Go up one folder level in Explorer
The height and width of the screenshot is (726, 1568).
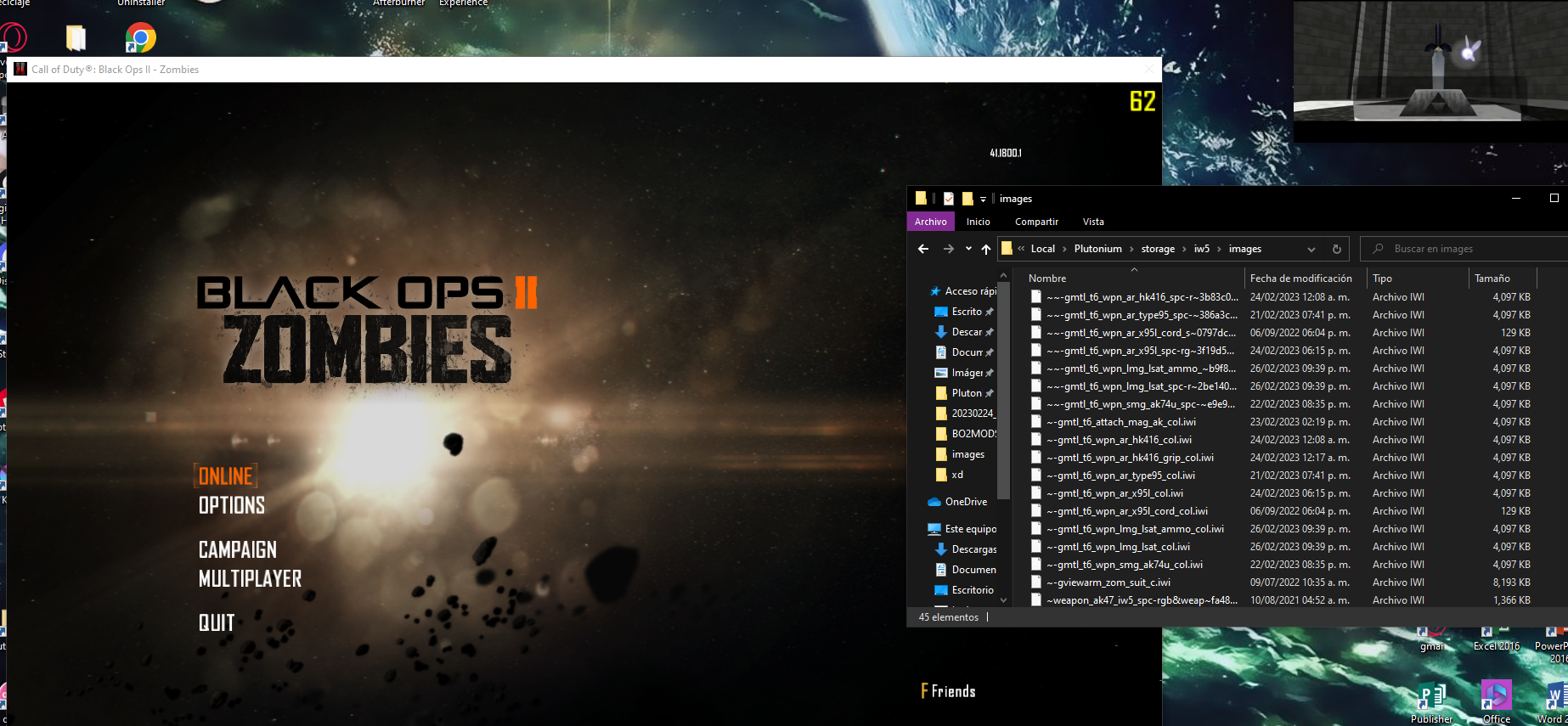click(x=986, y=249)
